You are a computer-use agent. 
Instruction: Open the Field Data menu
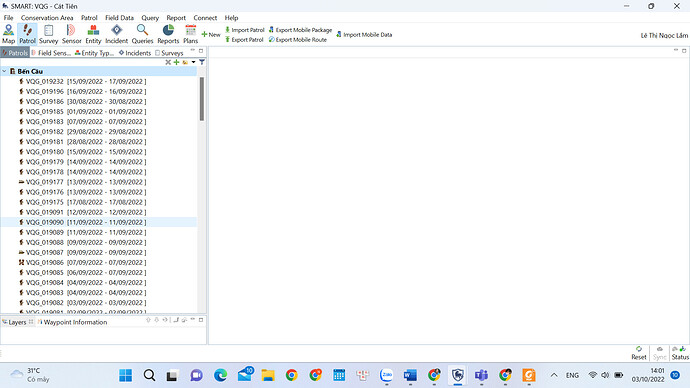point(119,18)
